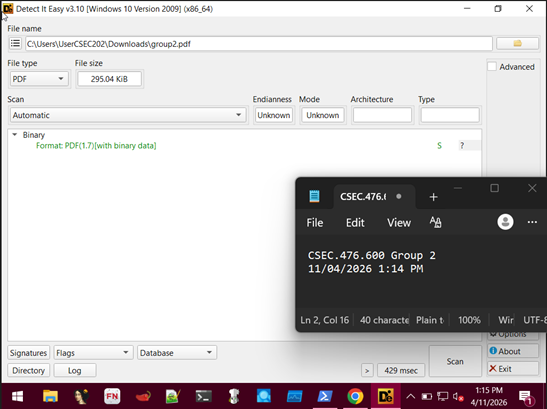
Task: Open the Windows Start menu
Action: tap(17, 397)
